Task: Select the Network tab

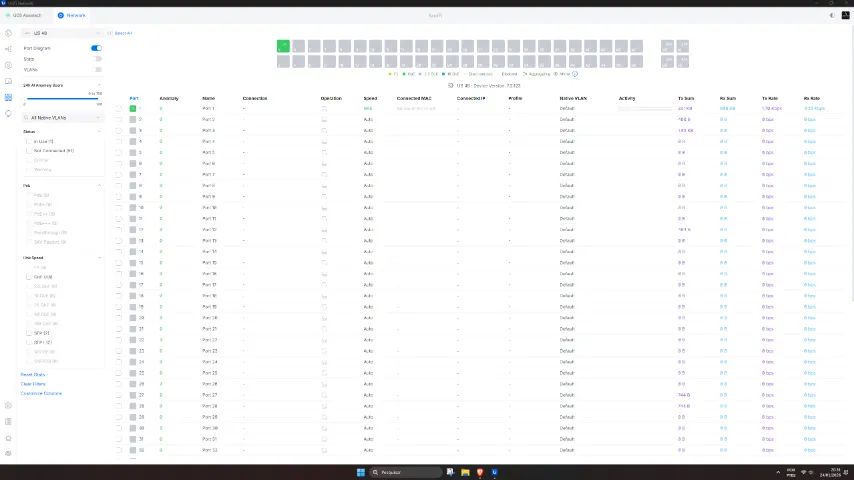Action: click(x=73, y=16)
